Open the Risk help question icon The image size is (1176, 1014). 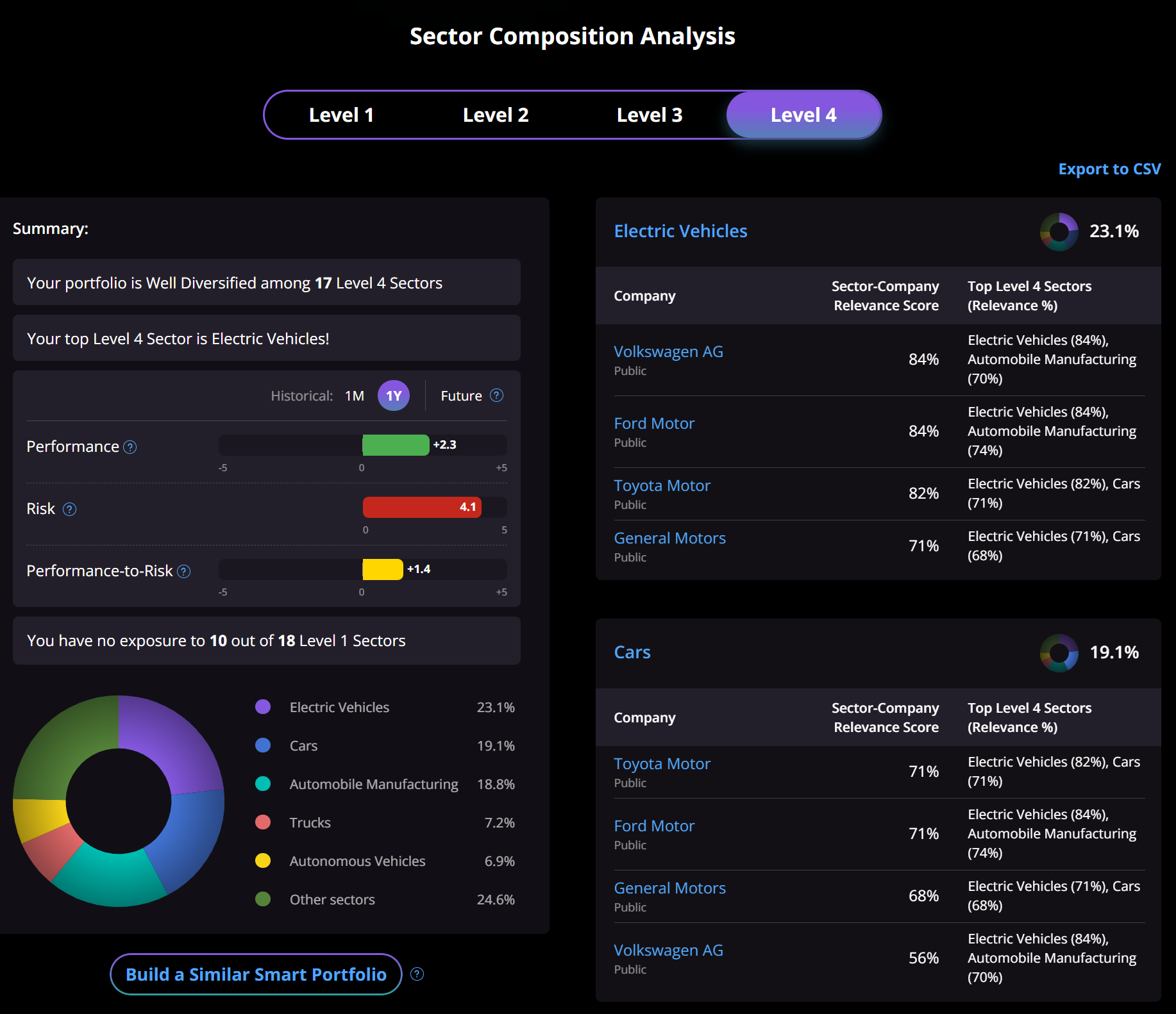coord(70,510)
